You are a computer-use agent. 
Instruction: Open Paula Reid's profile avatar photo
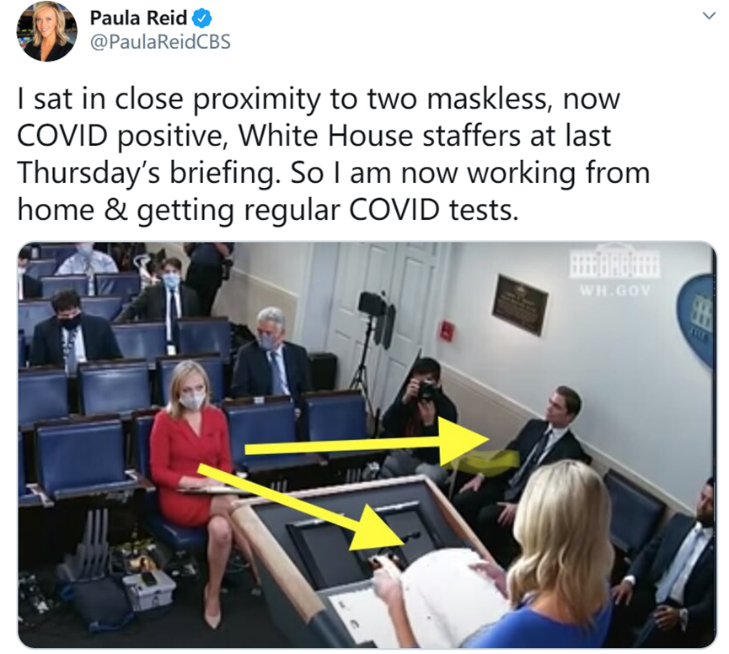(x=47, y=31)
